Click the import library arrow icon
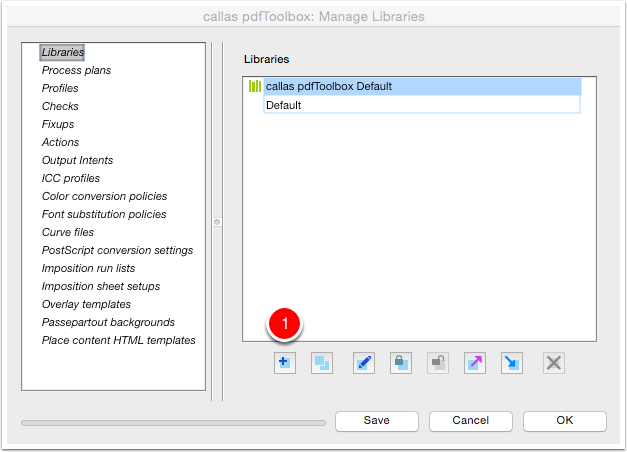The image size is (627, 452). tap(512, 363)
